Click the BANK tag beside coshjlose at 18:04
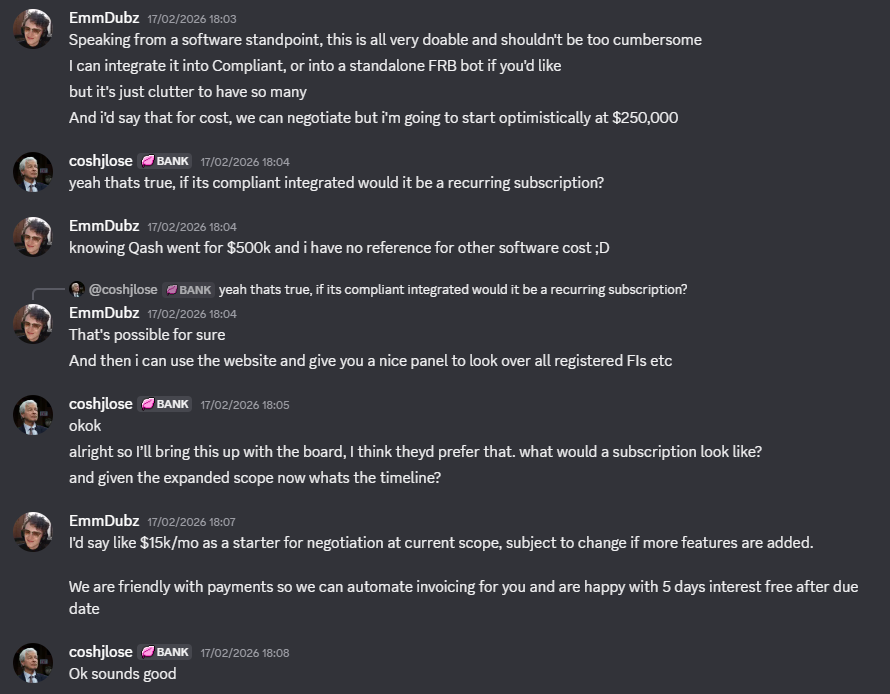Viewport: 890px width, 694px height. 166,161
